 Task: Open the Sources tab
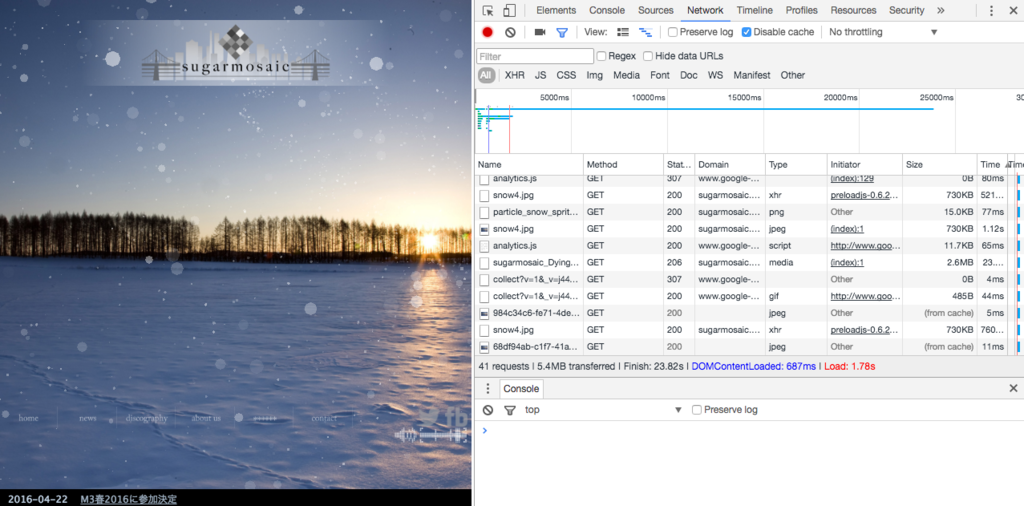(656, 10)
